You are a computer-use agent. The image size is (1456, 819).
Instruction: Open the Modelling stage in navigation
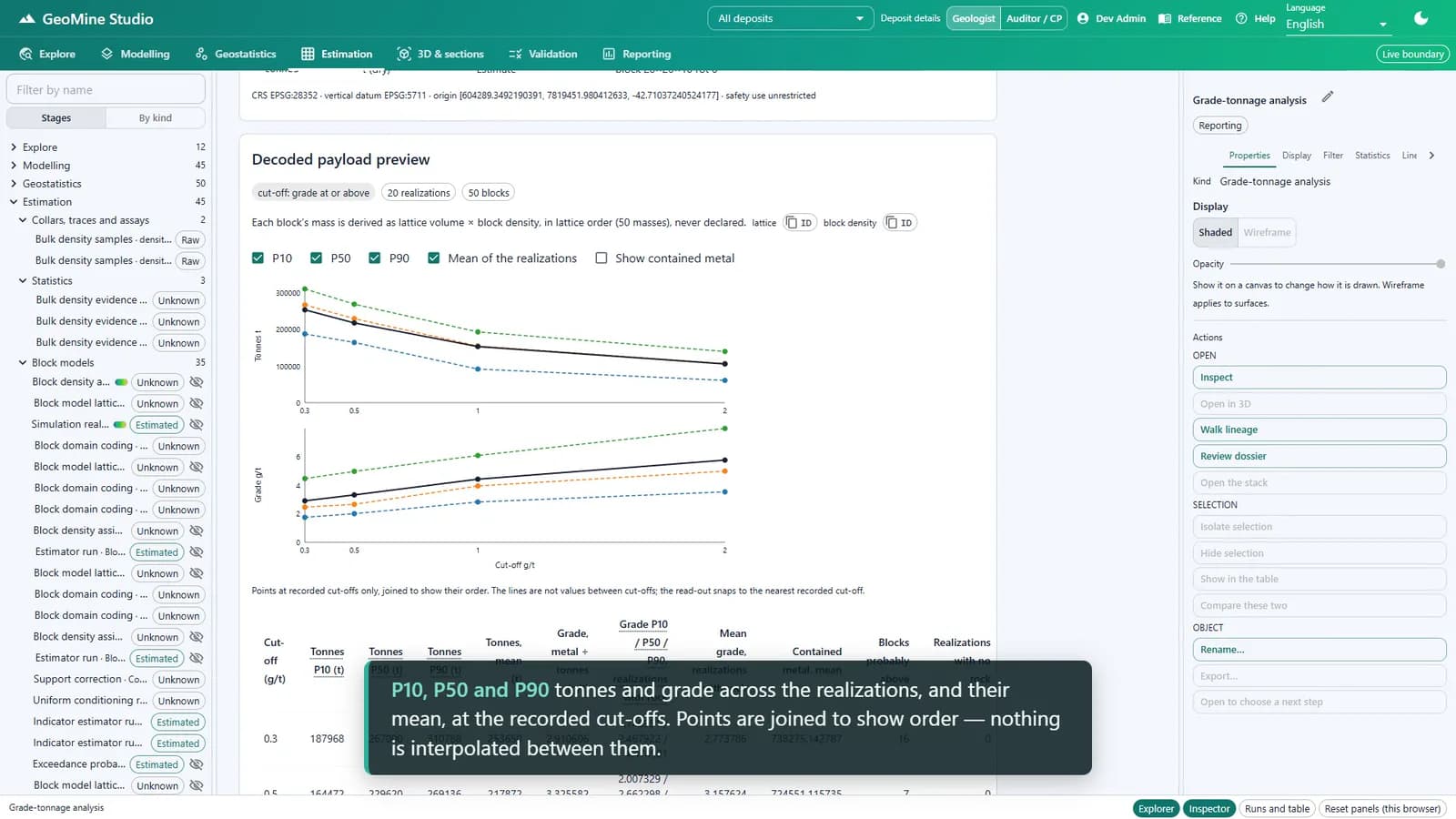point(135,54)
